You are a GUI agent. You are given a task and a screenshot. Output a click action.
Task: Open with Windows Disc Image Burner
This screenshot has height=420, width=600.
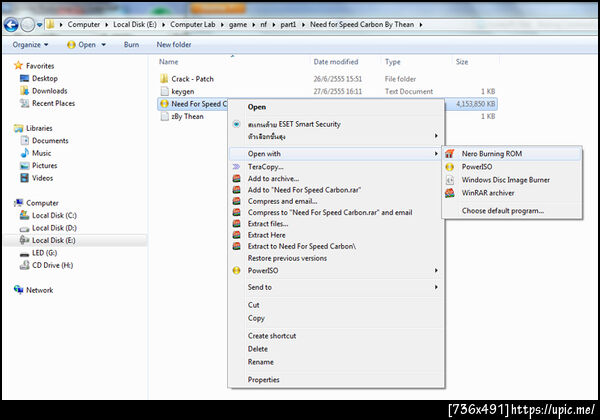(x=505, y=180)
